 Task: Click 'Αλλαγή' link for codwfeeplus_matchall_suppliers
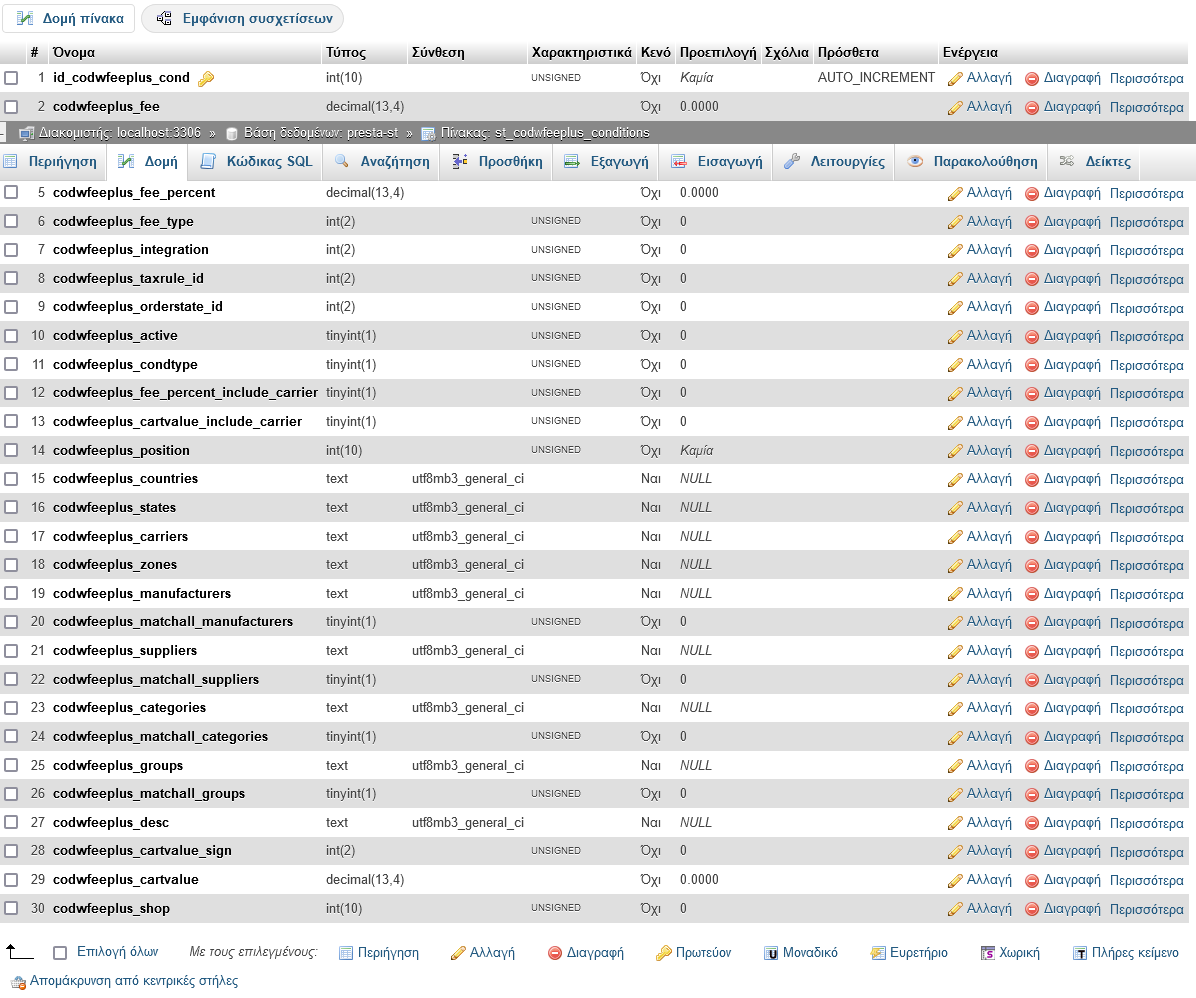pyautogui.click(x=989, y=679)
